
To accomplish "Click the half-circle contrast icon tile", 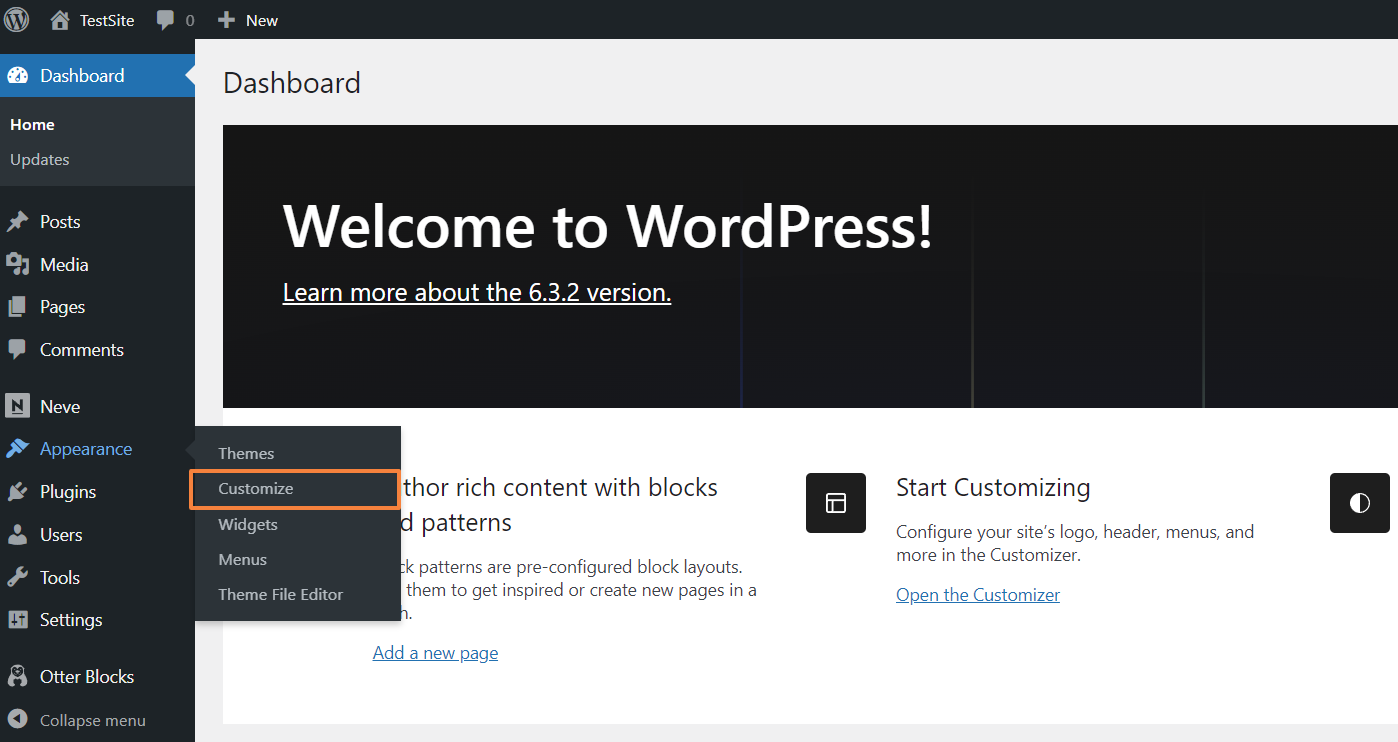I will pos(1360,503).
